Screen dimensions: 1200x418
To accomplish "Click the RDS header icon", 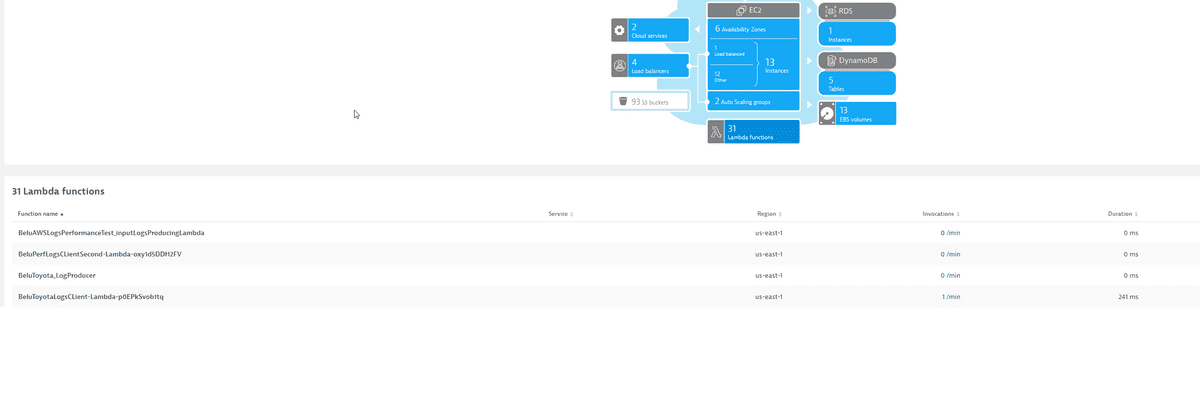I will coord(830,11).
